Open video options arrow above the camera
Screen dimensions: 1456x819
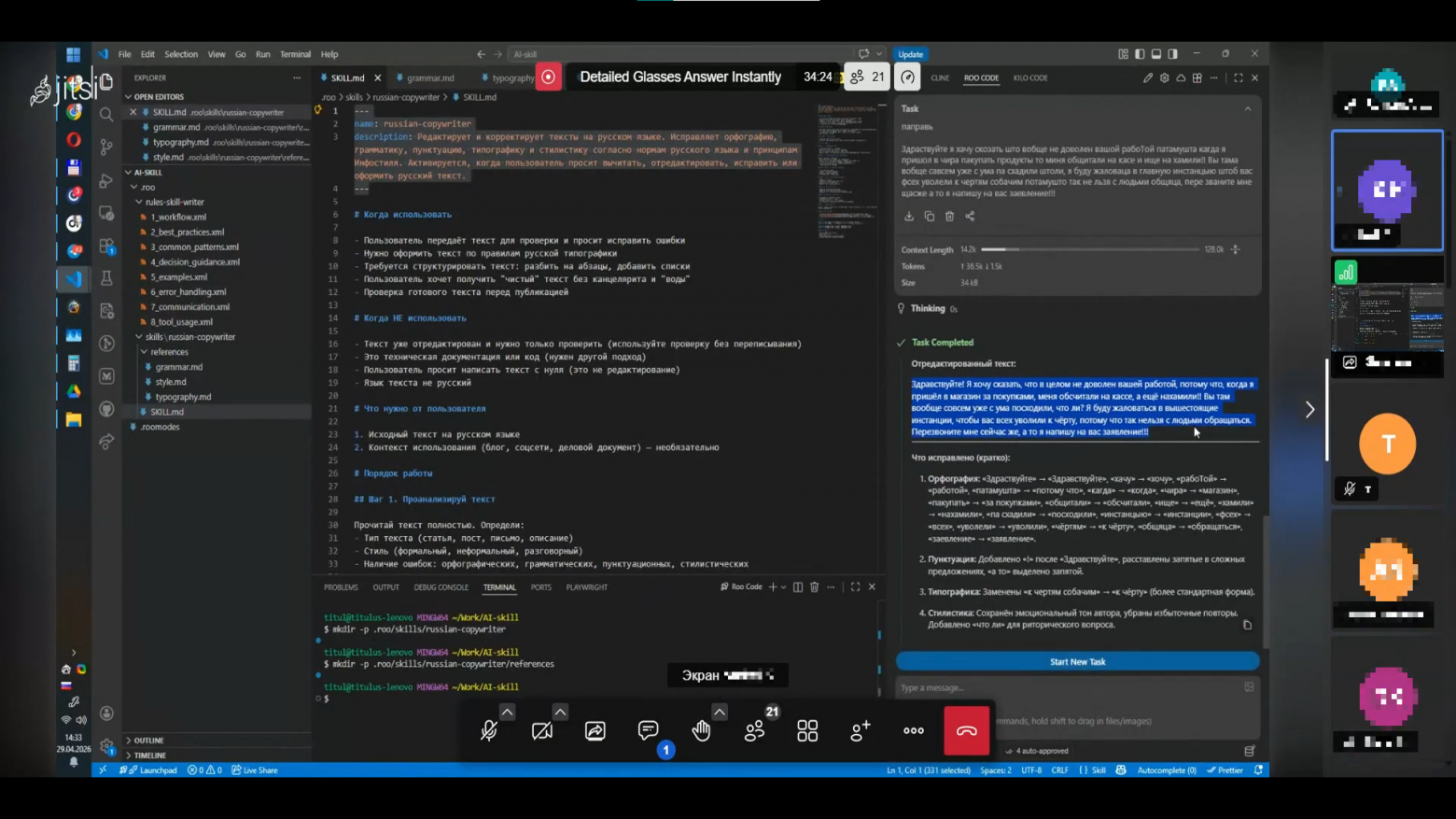(x=560, y=712)
